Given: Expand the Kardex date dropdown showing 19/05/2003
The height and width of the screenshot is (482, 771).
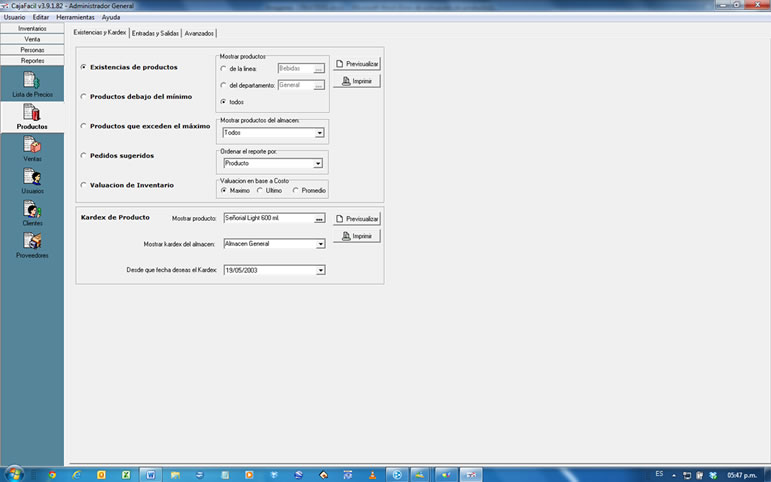Looking at the screenshot, I should [320, 270].
